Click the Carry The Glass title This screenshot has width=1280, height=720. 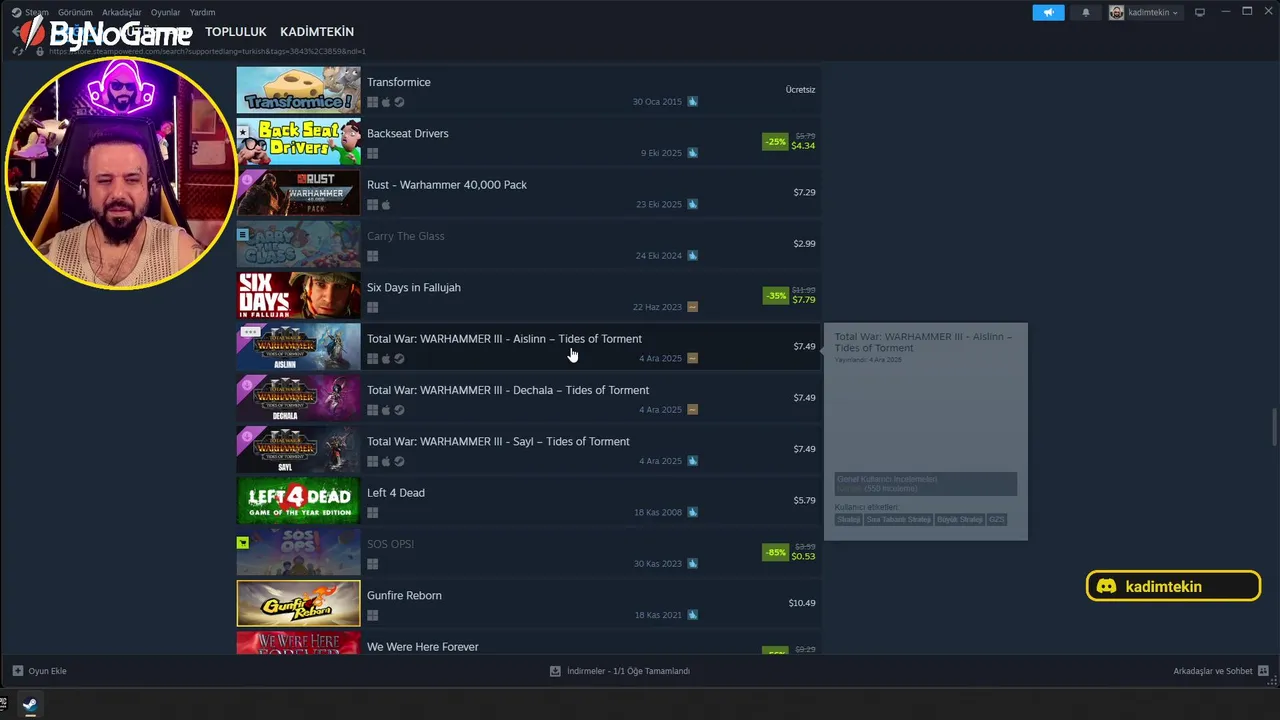[405, 236]
